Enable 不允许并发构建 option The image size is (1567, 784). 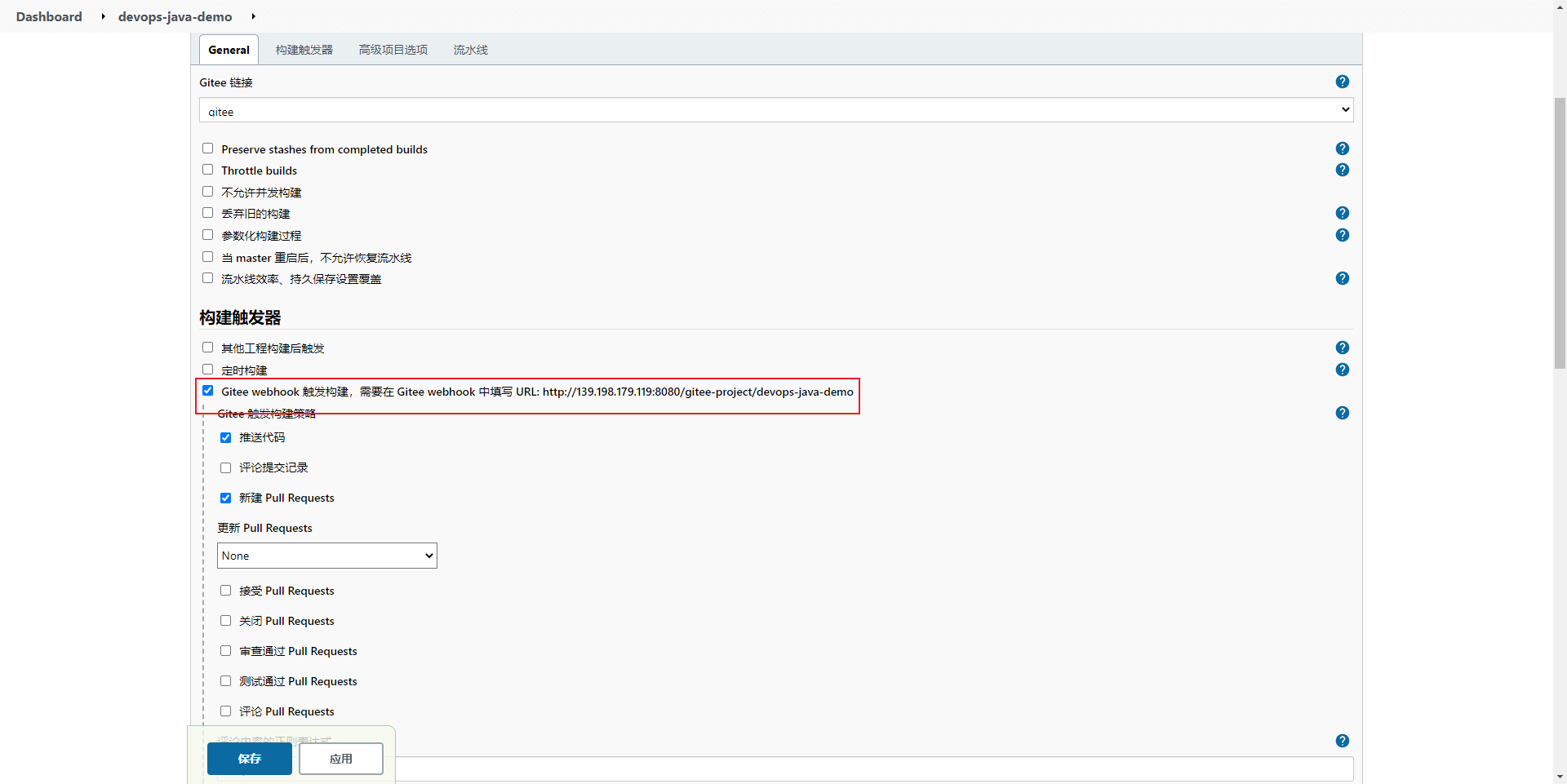[207, 192]
